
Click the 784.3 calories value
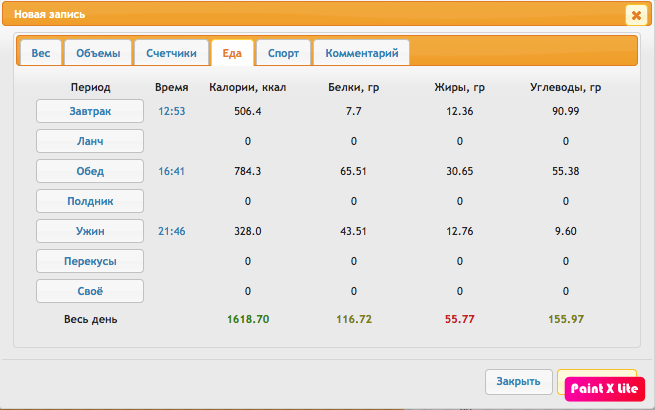[x=248, y=171]
